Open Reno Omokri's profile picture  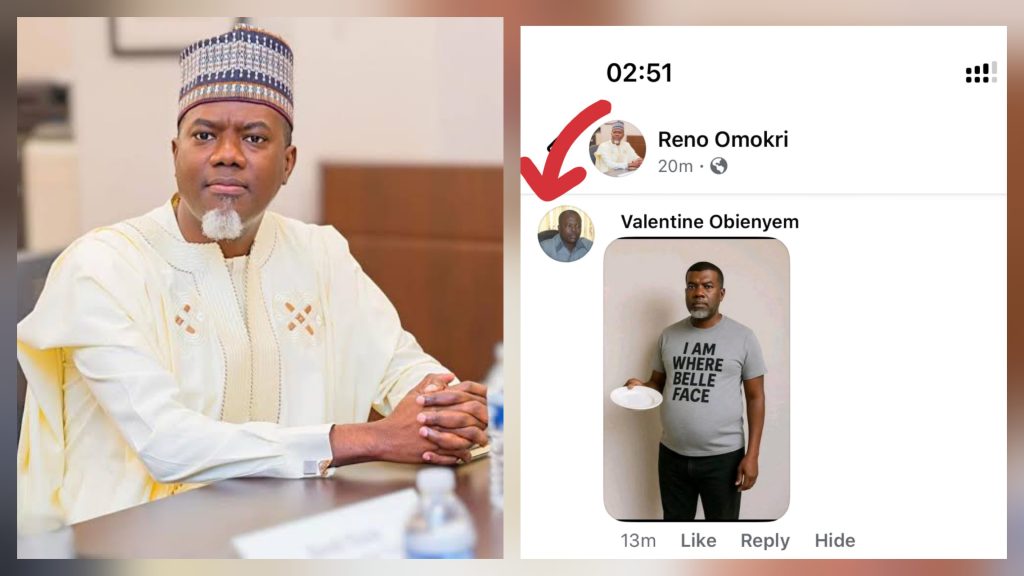(617, 149)
